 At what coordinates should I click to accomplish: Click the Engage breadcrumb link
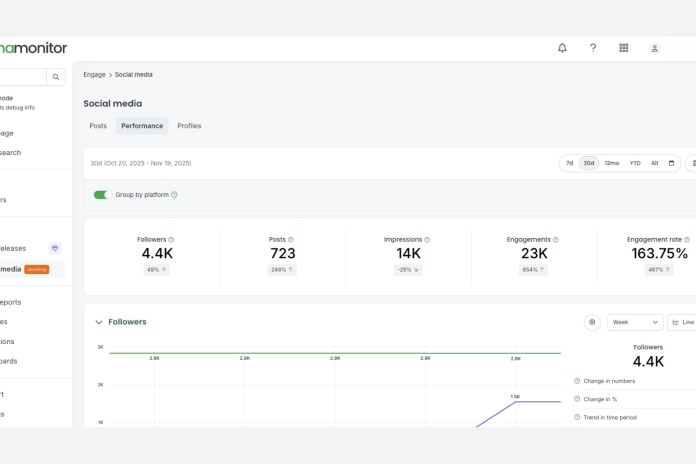coord(94,75)
